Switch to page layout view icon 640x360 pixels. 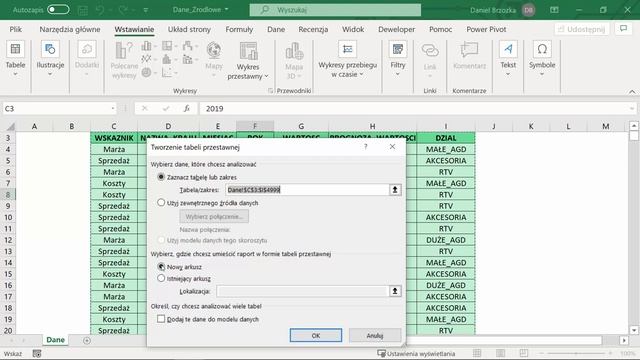[500, 353]
